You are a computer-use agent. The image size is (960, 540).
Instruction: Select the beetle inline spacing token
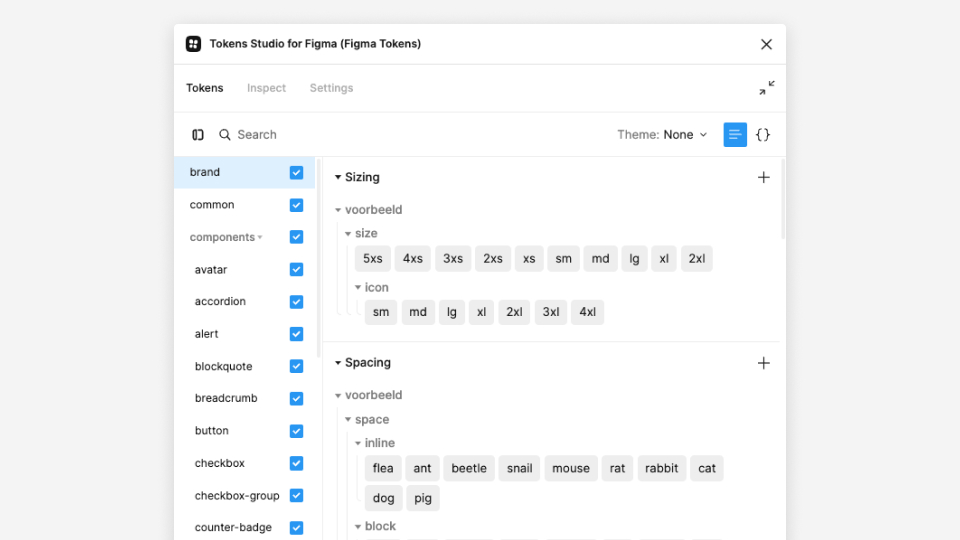pos(469,468)
